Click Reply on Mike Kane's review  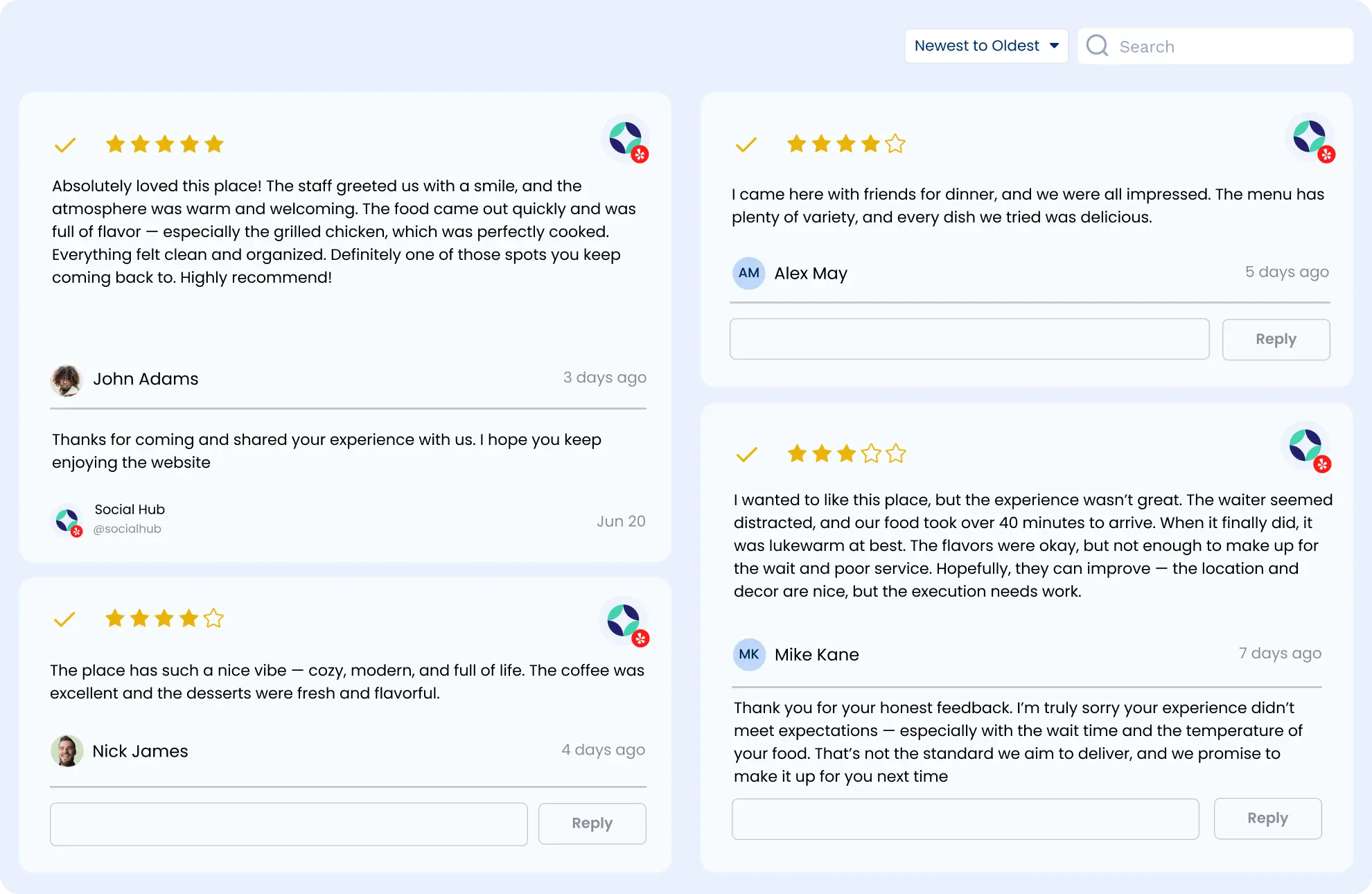tap(1267, 818)
